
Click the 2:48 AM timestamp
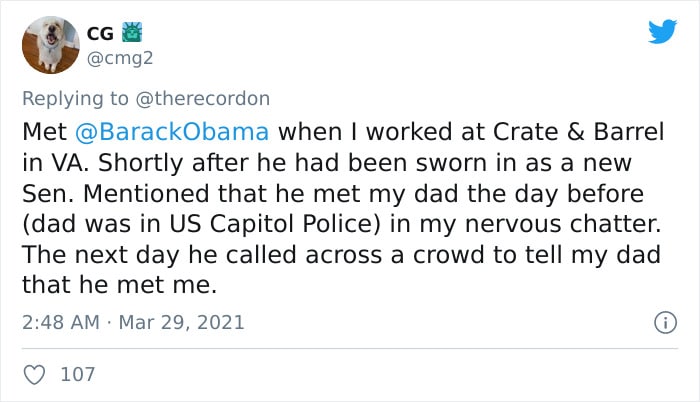tap(61, 322)
